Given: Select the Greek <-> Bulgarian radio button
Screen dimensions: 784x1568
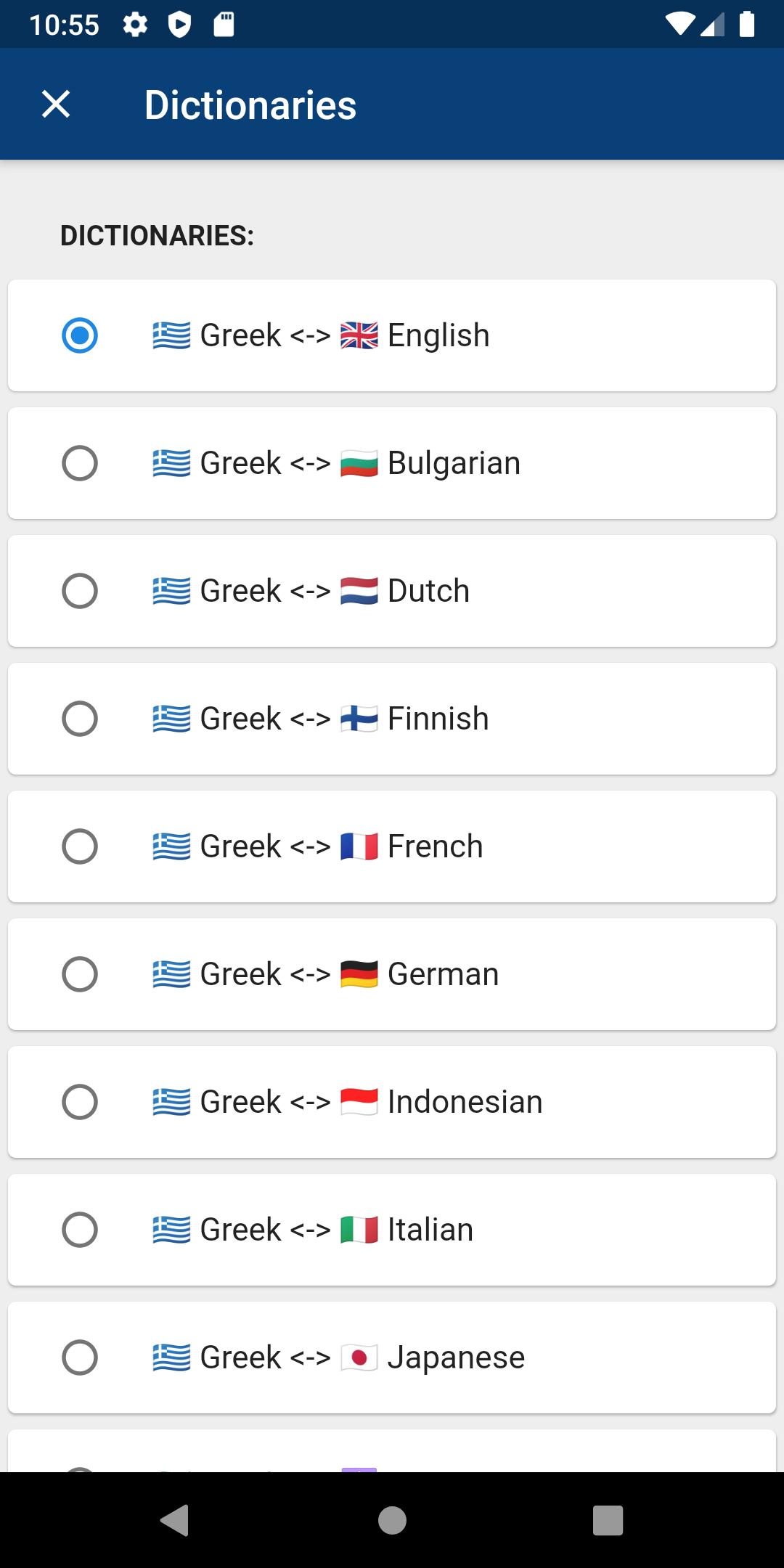Looking at the screenshot, I should pyautogui.click(x=80, y=463).
